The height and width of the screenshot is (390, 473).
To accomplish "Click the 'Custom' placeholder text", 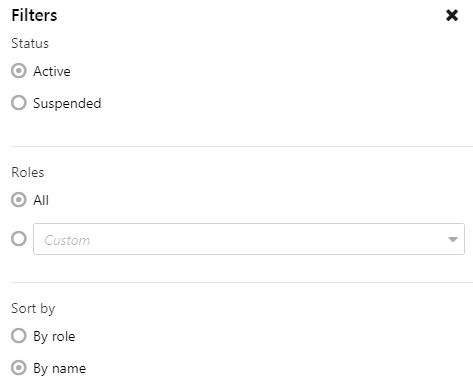I will [67, 240].
